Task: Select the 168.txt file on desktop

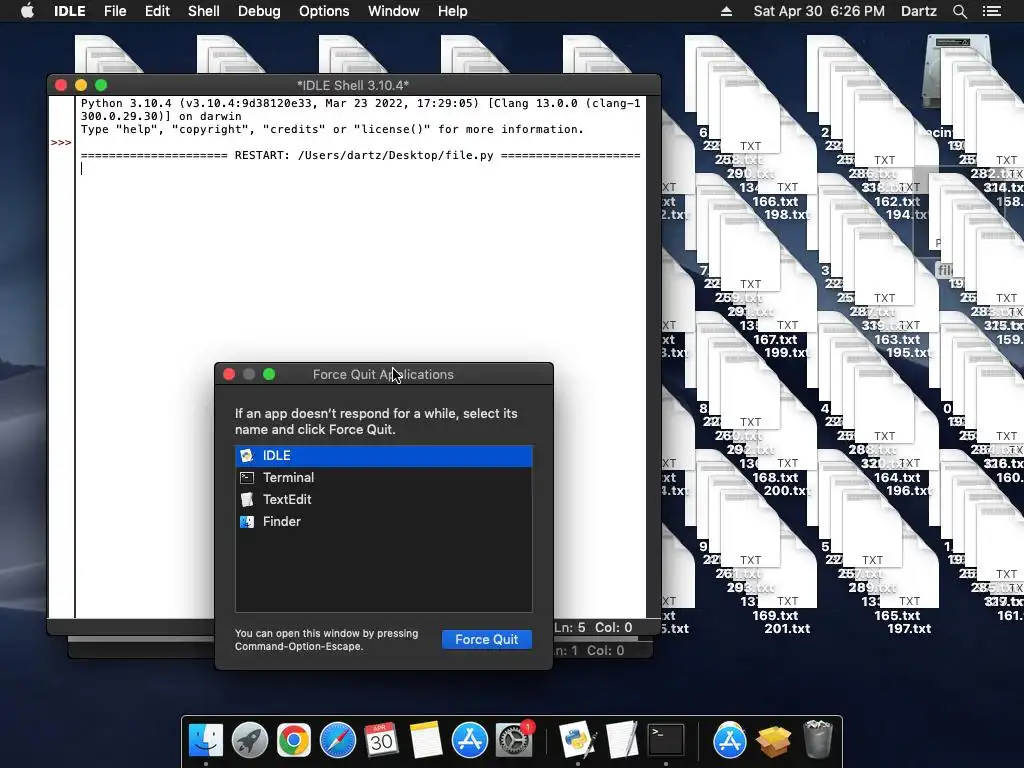Action: (775, 477)
